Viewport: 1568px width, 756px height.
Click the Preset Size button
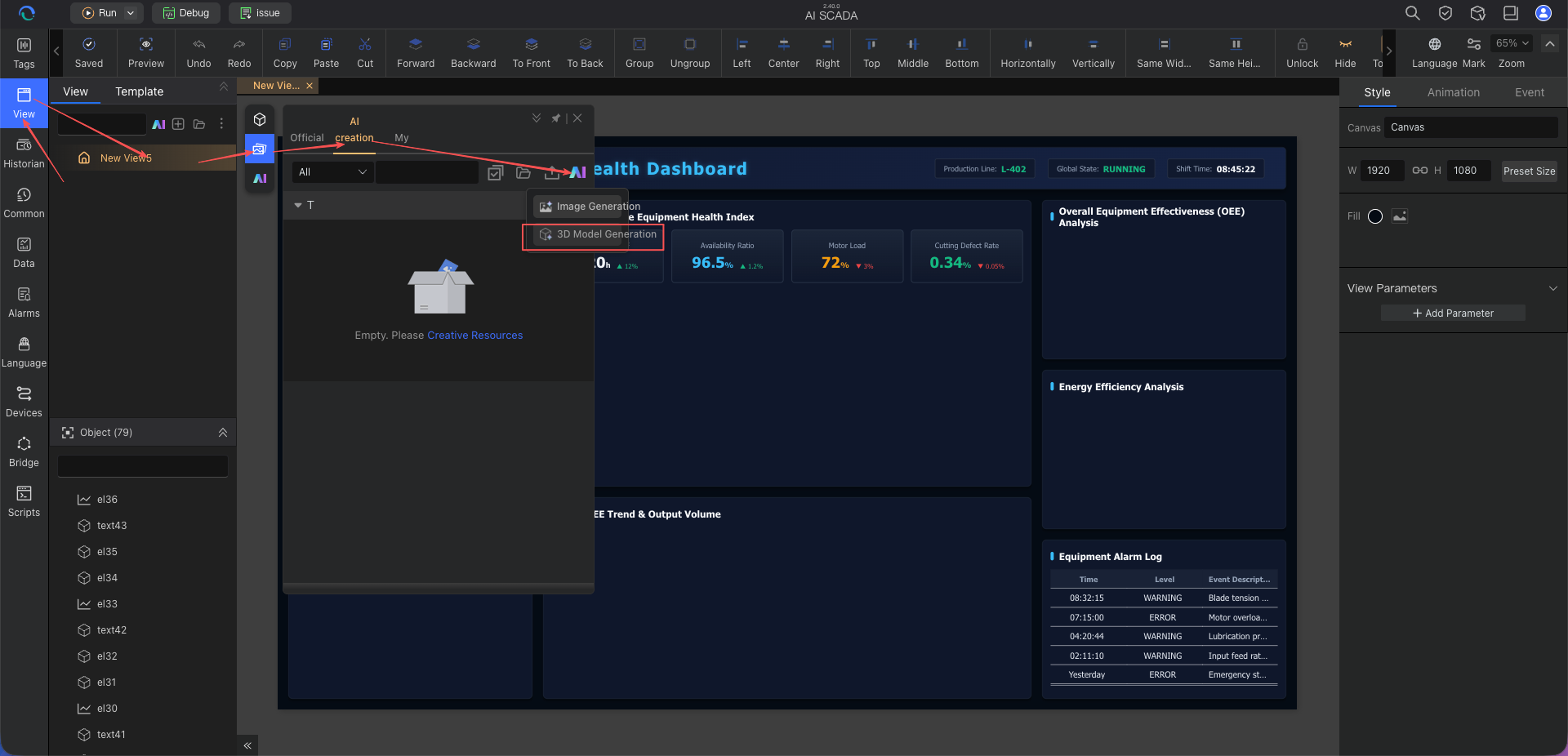point(1529,171)
